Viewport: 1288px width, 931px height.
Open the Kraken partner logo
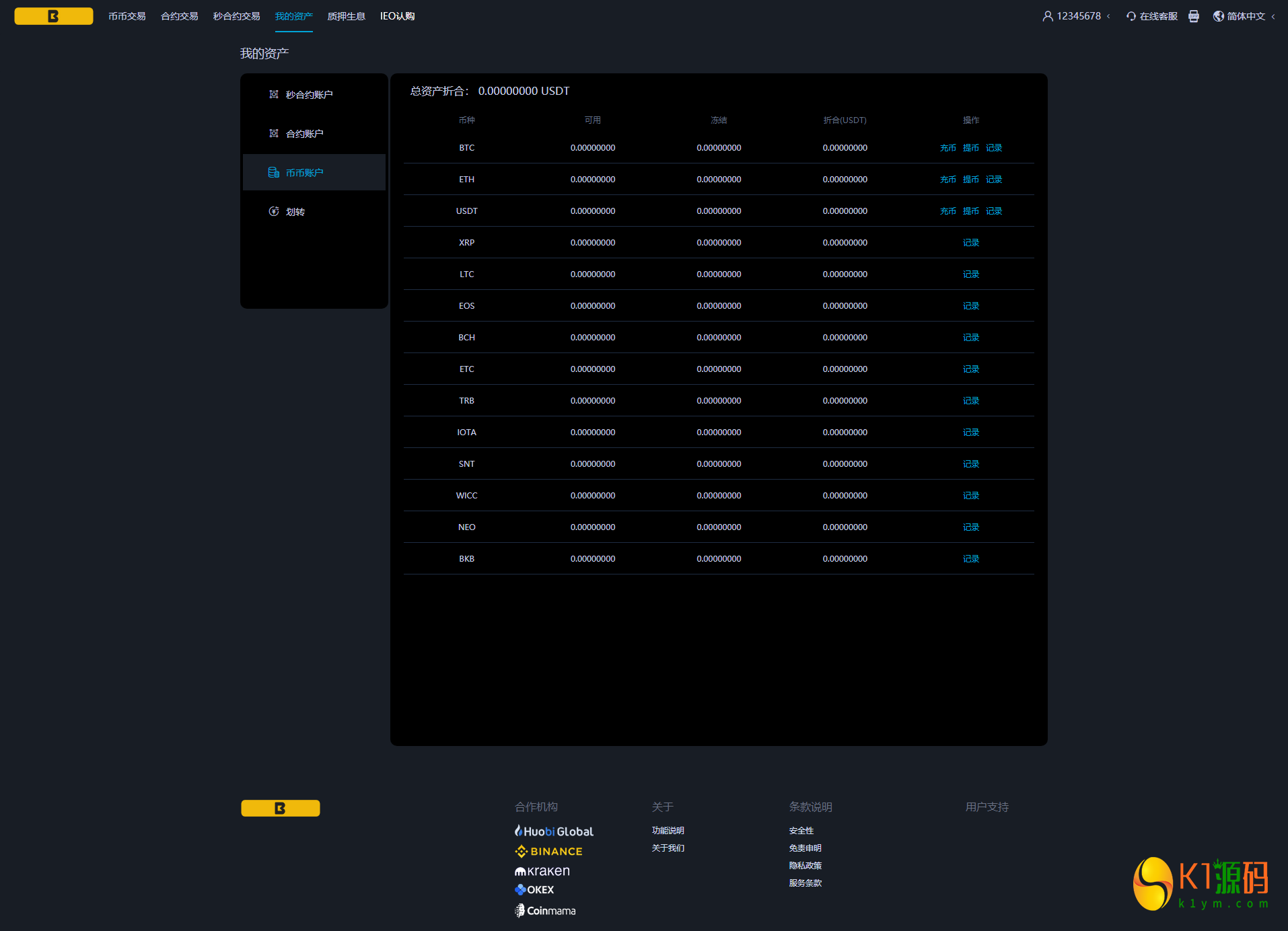pyautogui.click(x=542, y=871)
